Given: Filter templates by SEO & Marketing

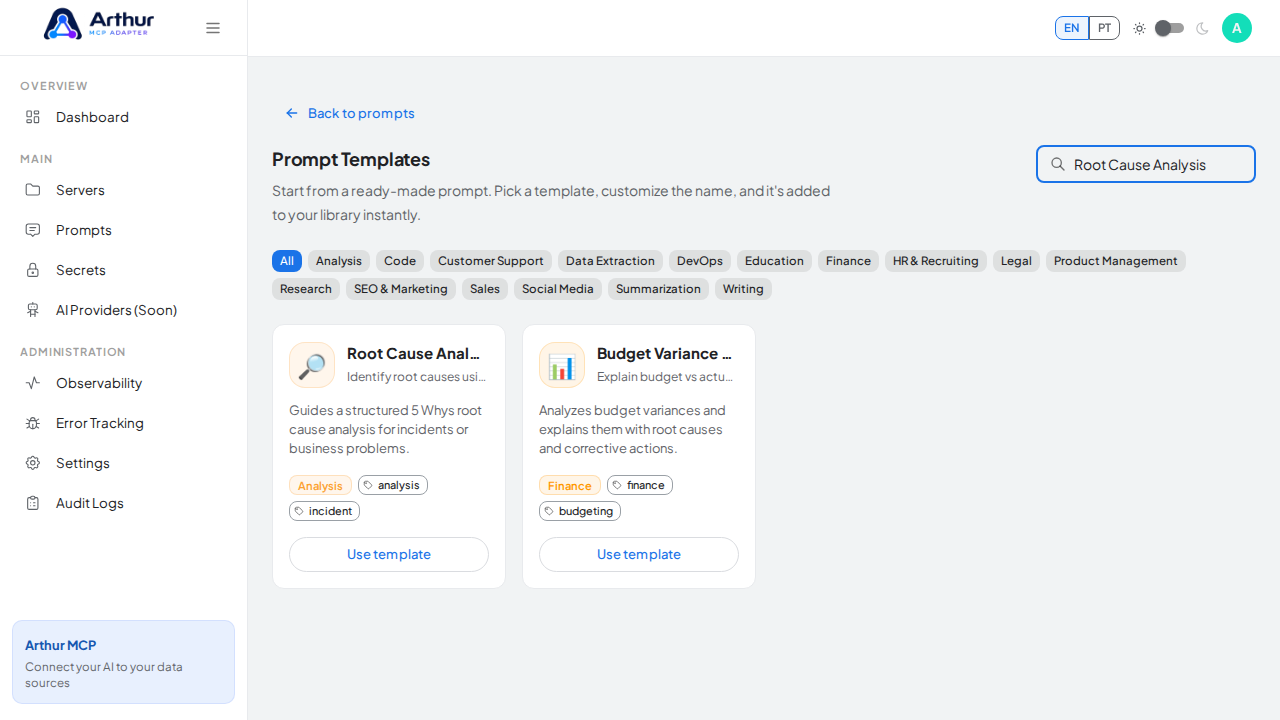Looking at the screenshot, I should (401, 289).
